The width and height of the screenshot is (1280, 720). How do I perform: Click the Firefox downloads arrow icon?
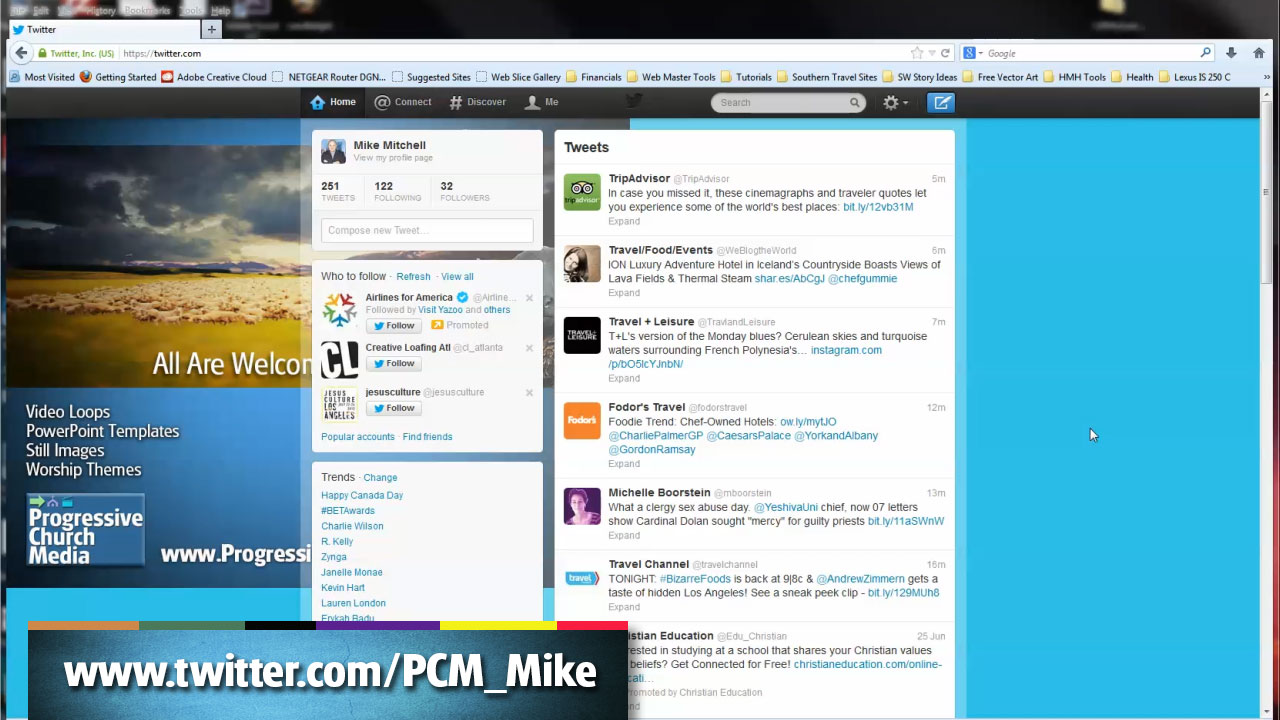(1231, 53)
